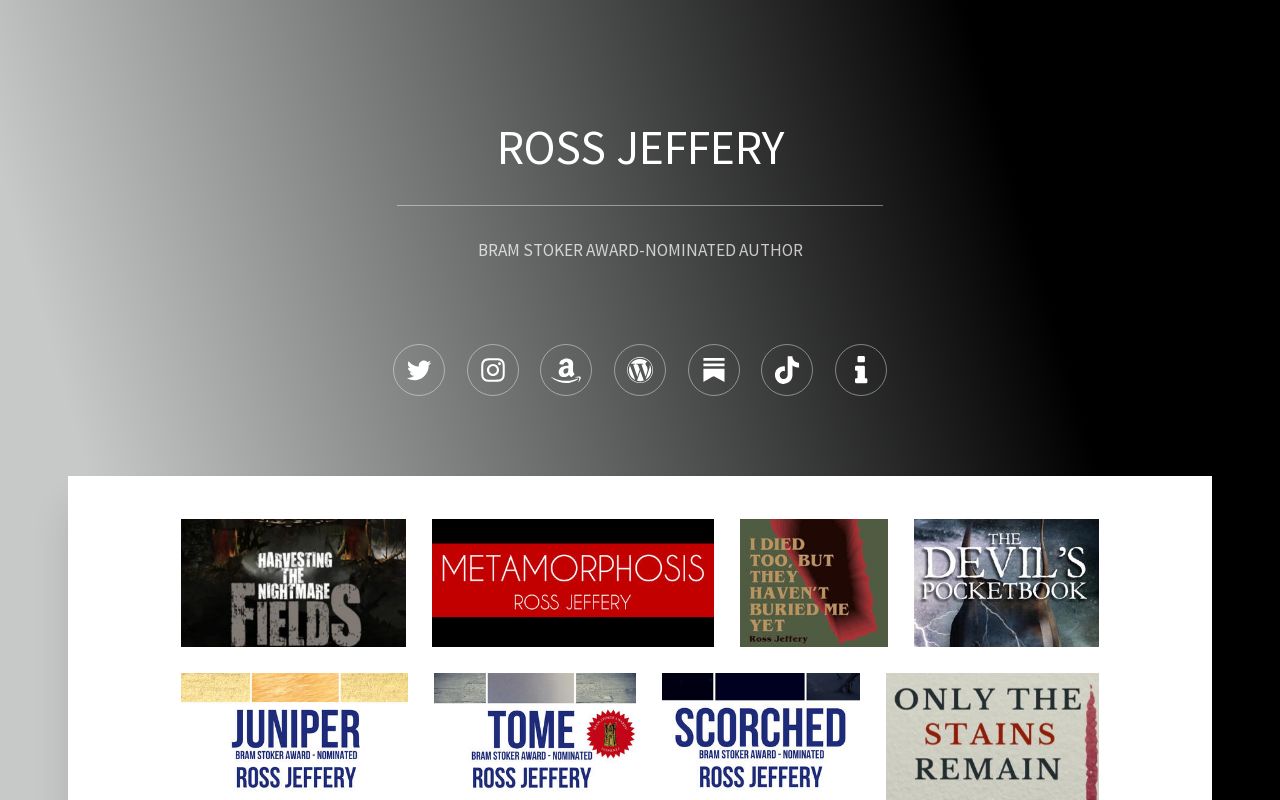Screen dimensions: 1280x800
Task: Click the horizontal divider under the heading
Action: click(x=640, y=205)
